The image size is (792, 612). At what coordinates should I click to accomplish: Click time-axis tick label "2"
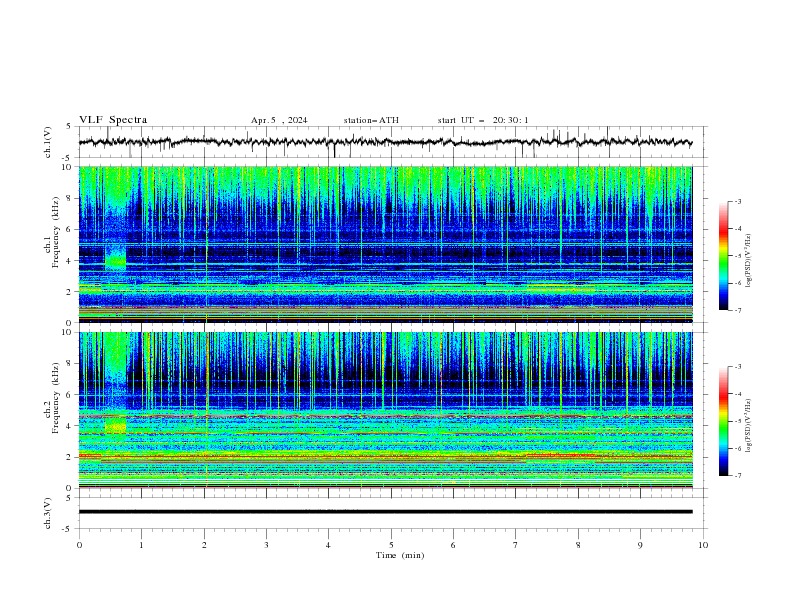[x=204, y=545]
